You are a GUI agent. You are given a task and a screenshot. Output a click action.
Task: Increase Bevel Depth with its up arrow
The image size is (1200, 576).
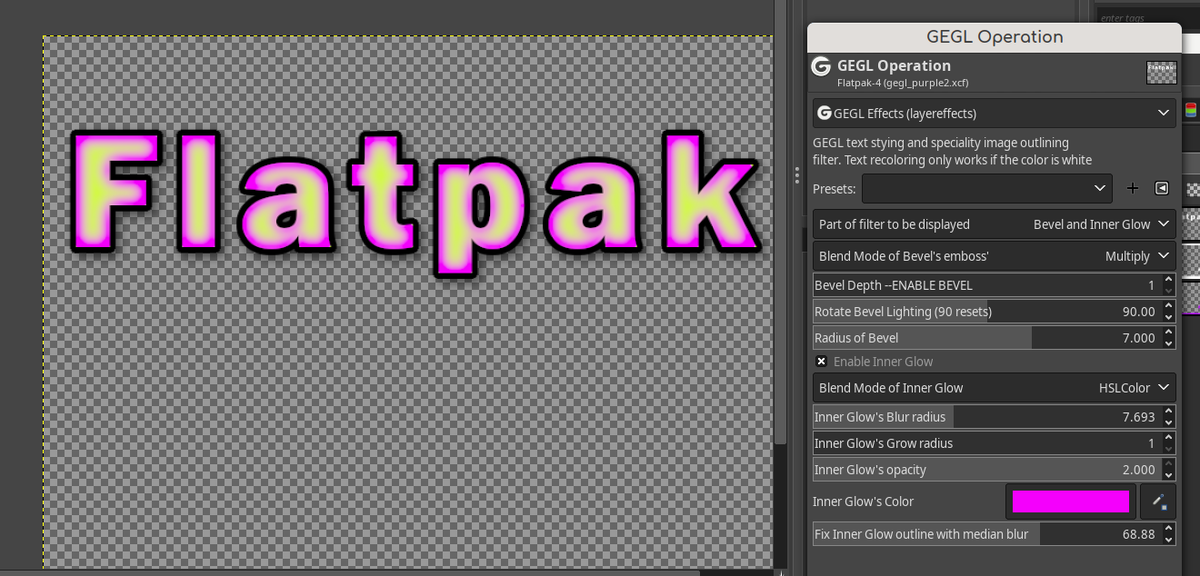point(1168,280)
